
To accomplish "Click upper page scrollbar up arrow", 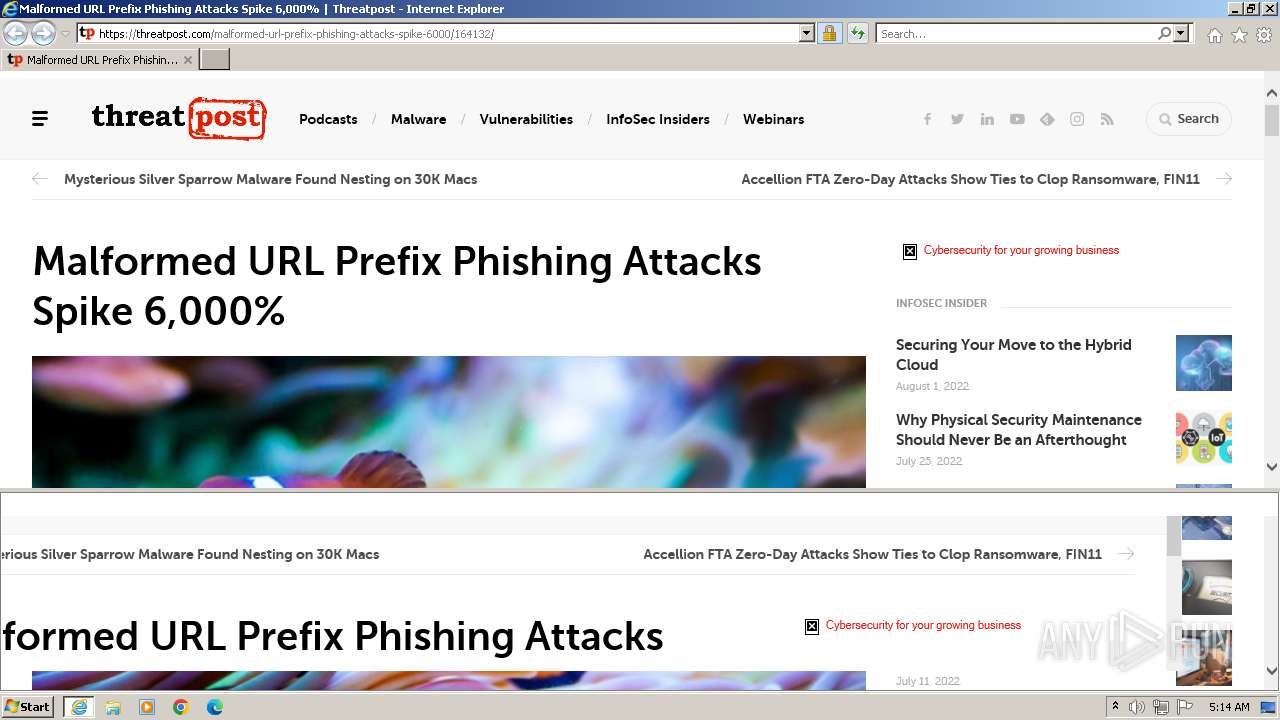I will (x=1272, y=93).
